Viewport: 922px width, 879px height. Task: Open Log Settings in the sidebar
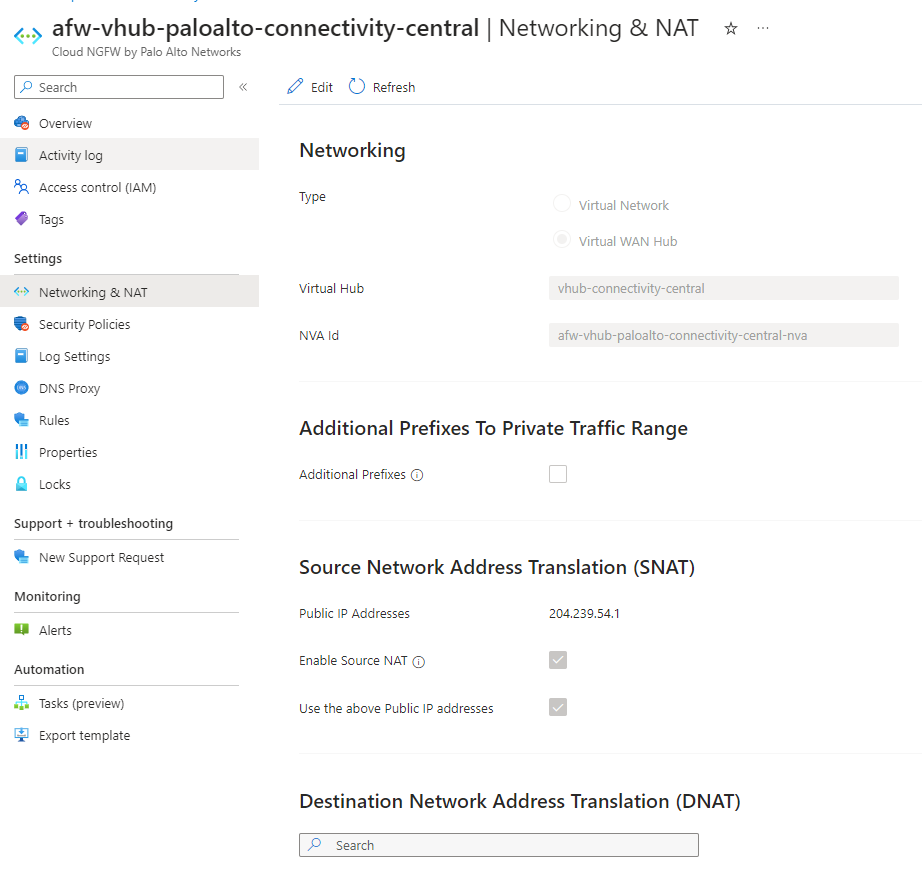tap(74, 356)
